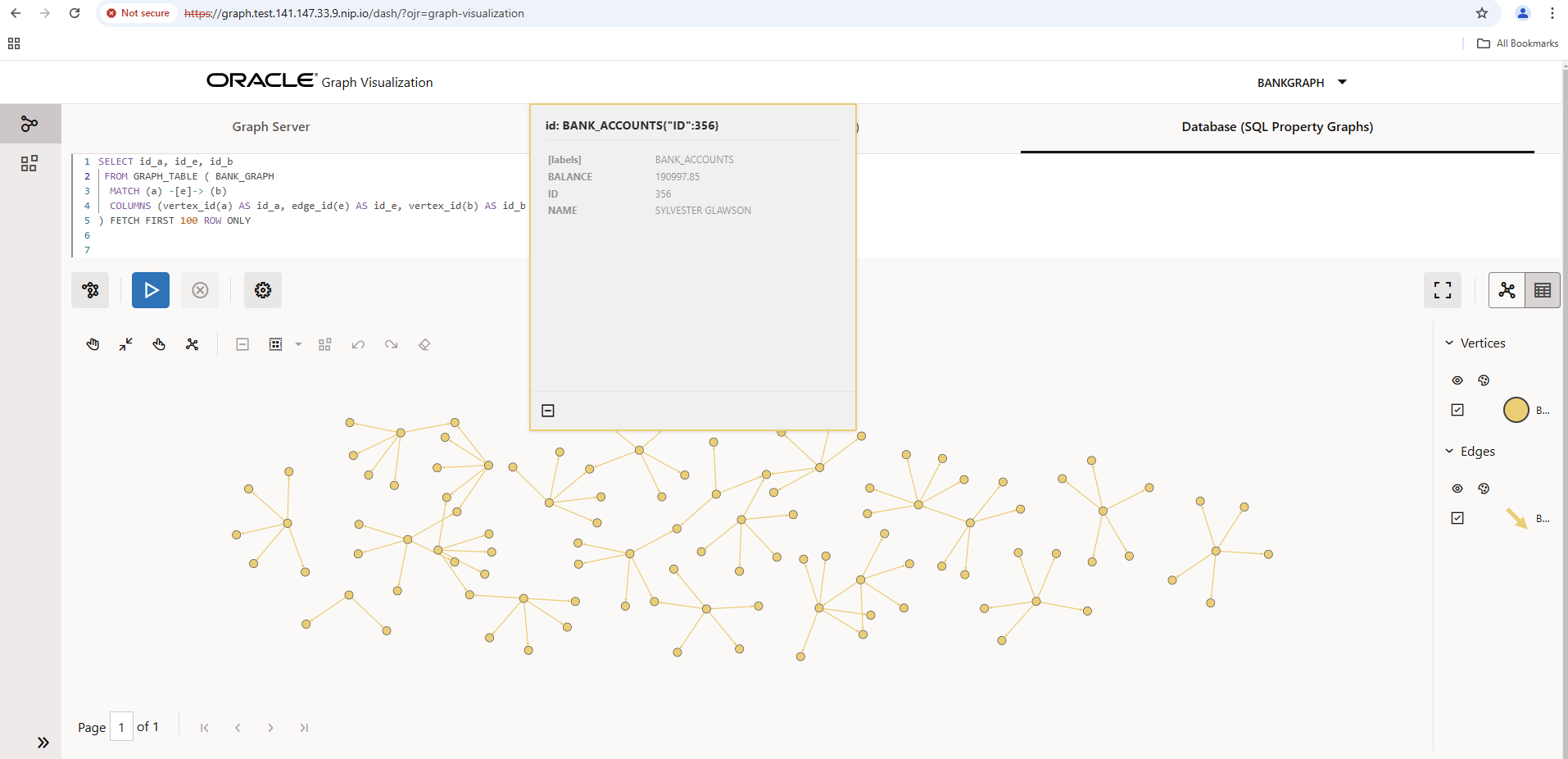Viewport: 1568px width, 759px height.
Task: Toggle the edges layer checkbox
Action: coord(1457,517)
